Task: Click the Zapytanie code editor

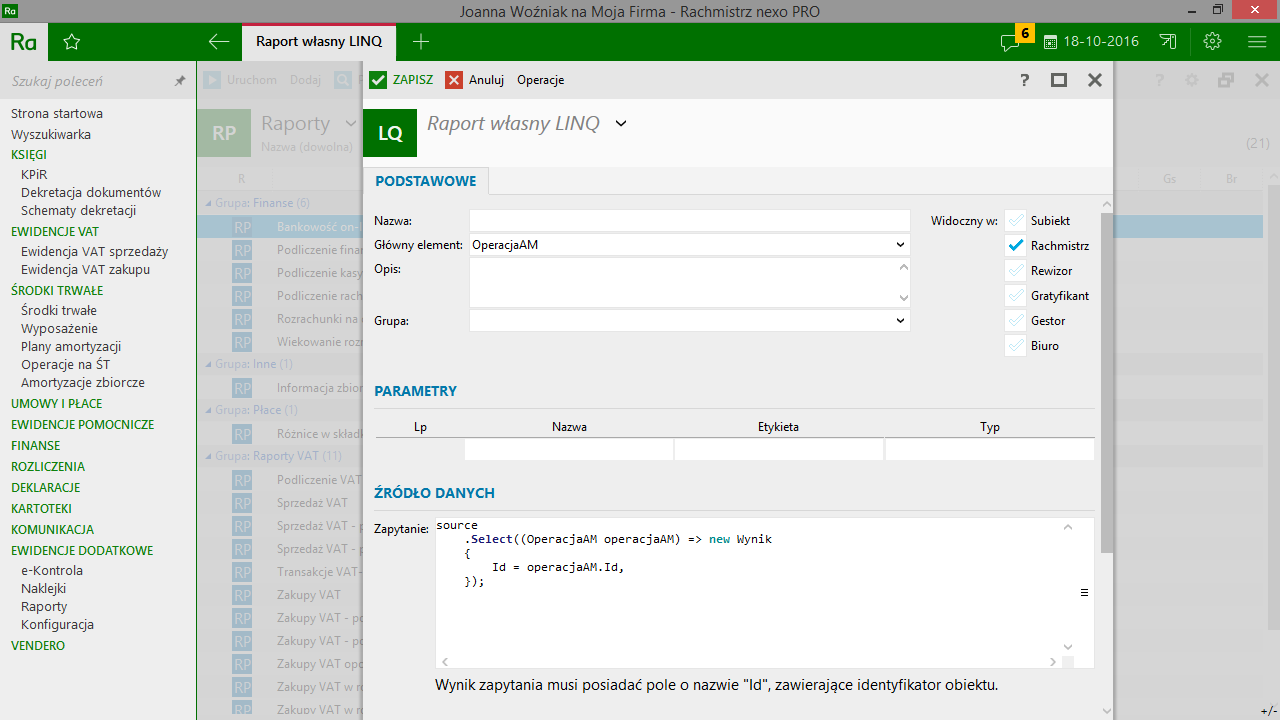Action: click(750, 585)
